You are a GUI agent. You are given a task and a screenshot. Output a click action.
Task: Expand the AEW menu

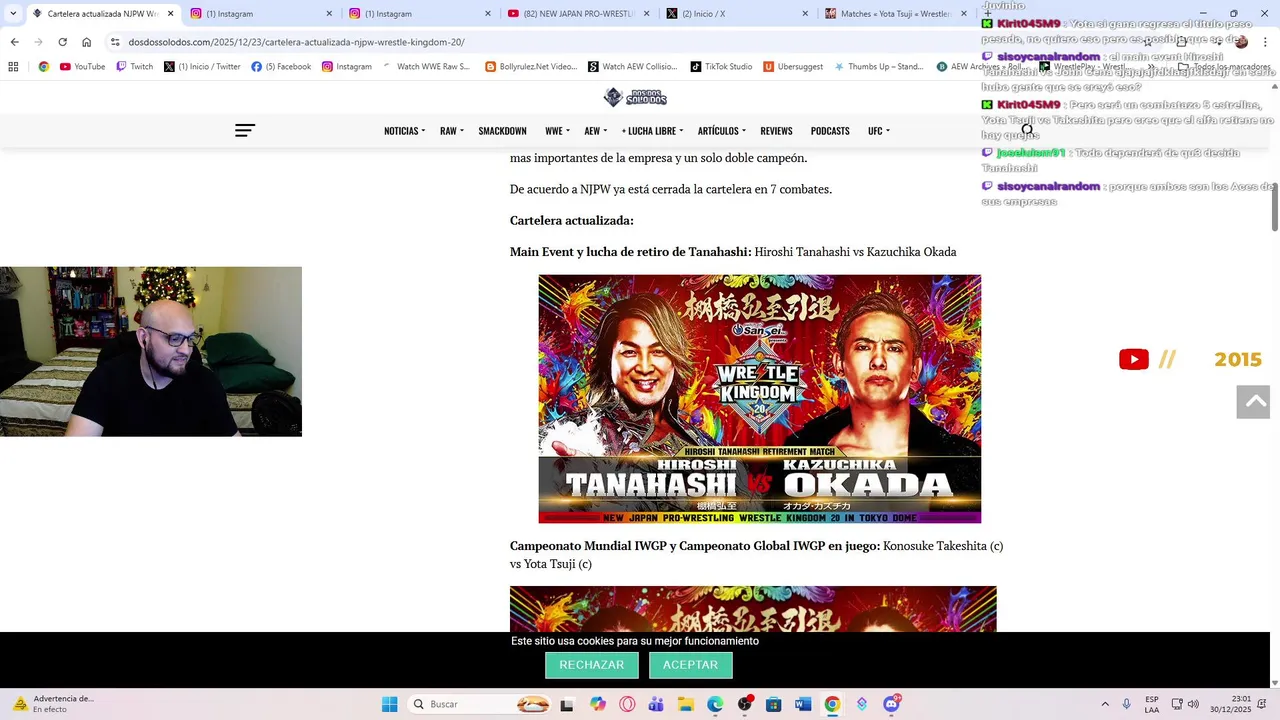[x=595, y=131]
